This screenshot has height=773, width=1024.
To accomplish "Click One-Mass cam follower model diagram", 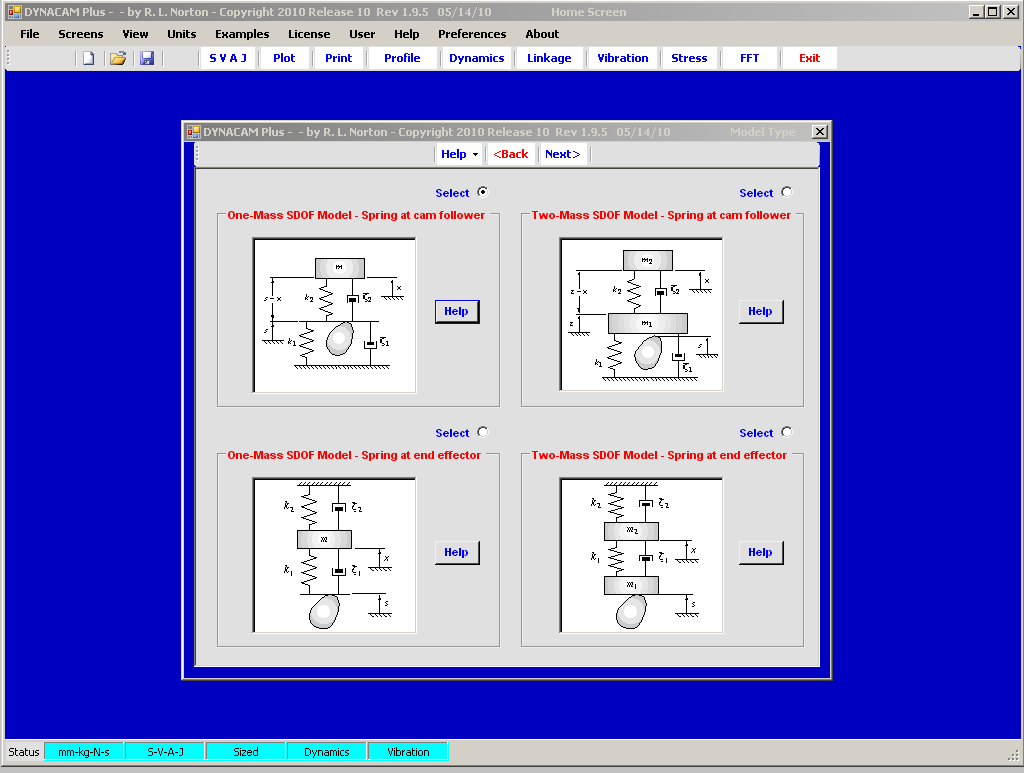I will tap(334, 315).
